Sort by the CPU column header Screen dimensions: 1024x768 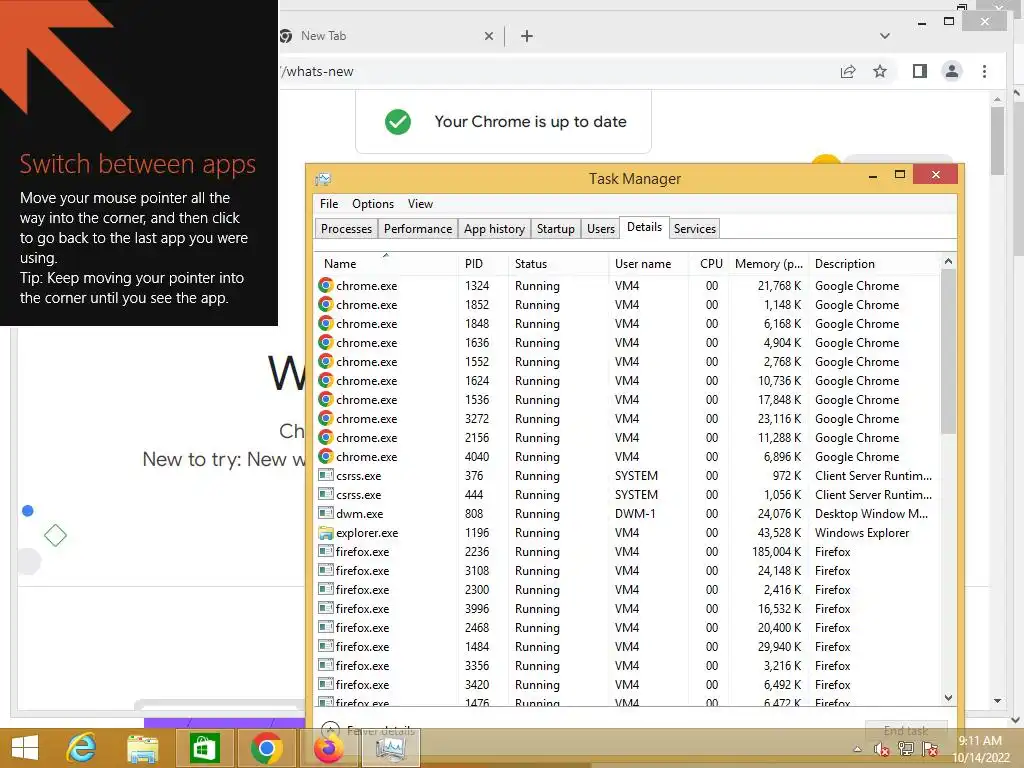pyautogui.click(x=709, y=264)
